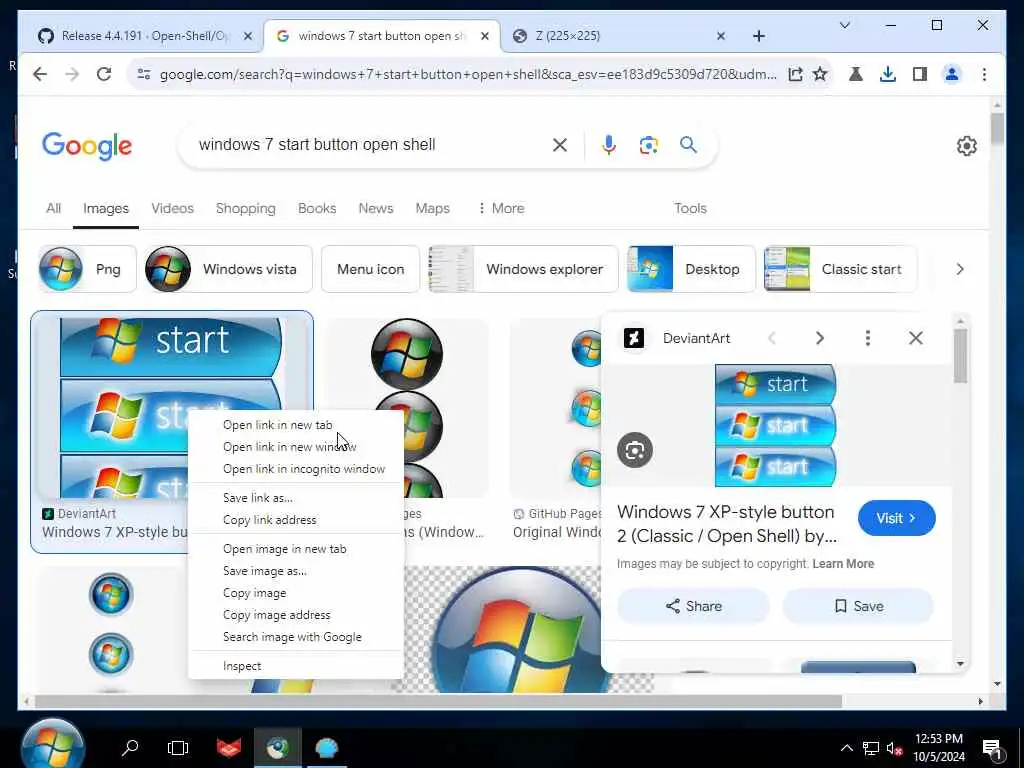
Task: Click the browser forward arrow
Action: [72, 74]
